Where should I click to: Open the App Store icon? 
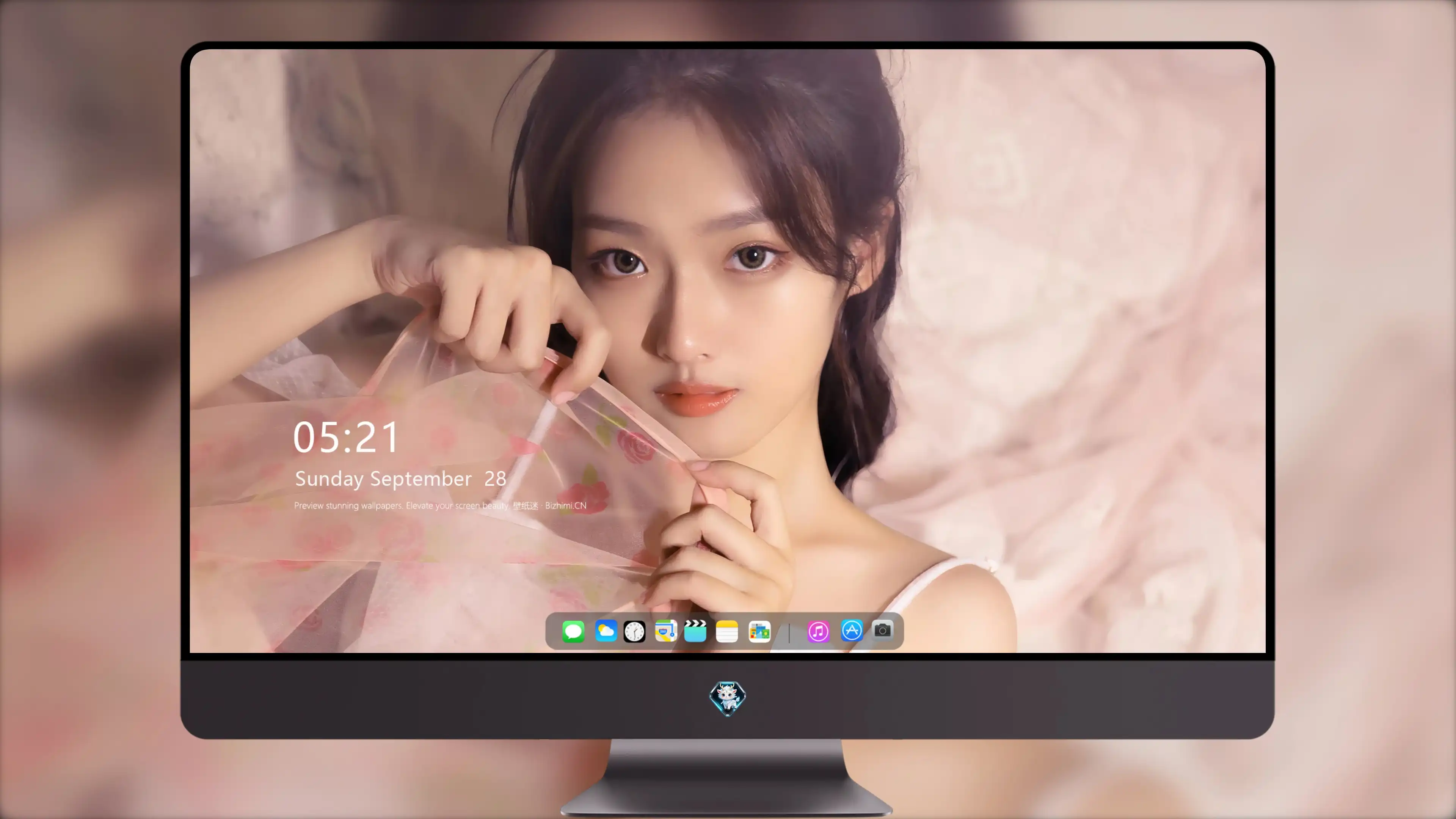(852, 630)
